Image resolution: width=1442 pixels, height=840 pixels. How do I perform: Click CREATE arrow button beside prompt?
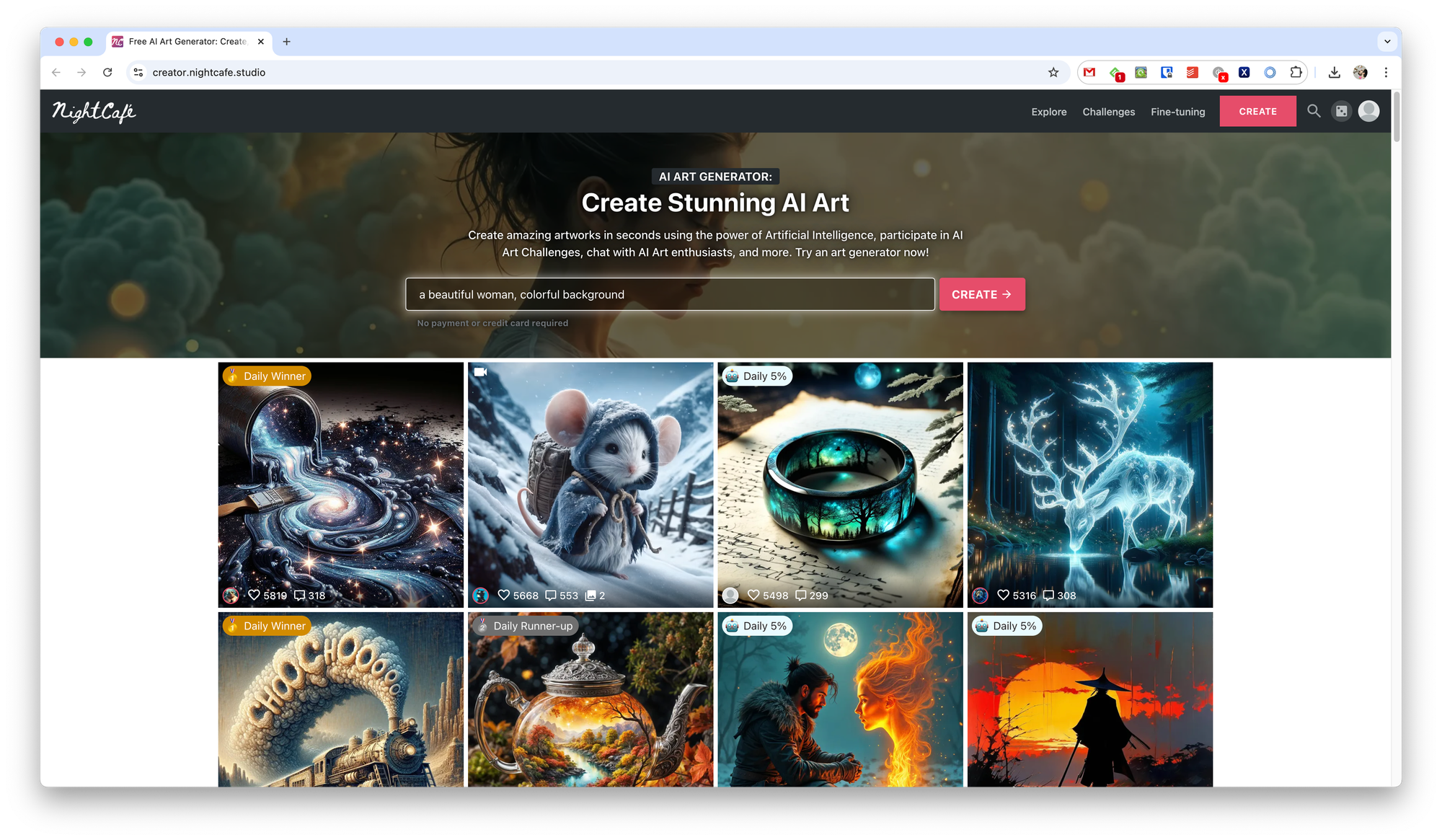981,294
